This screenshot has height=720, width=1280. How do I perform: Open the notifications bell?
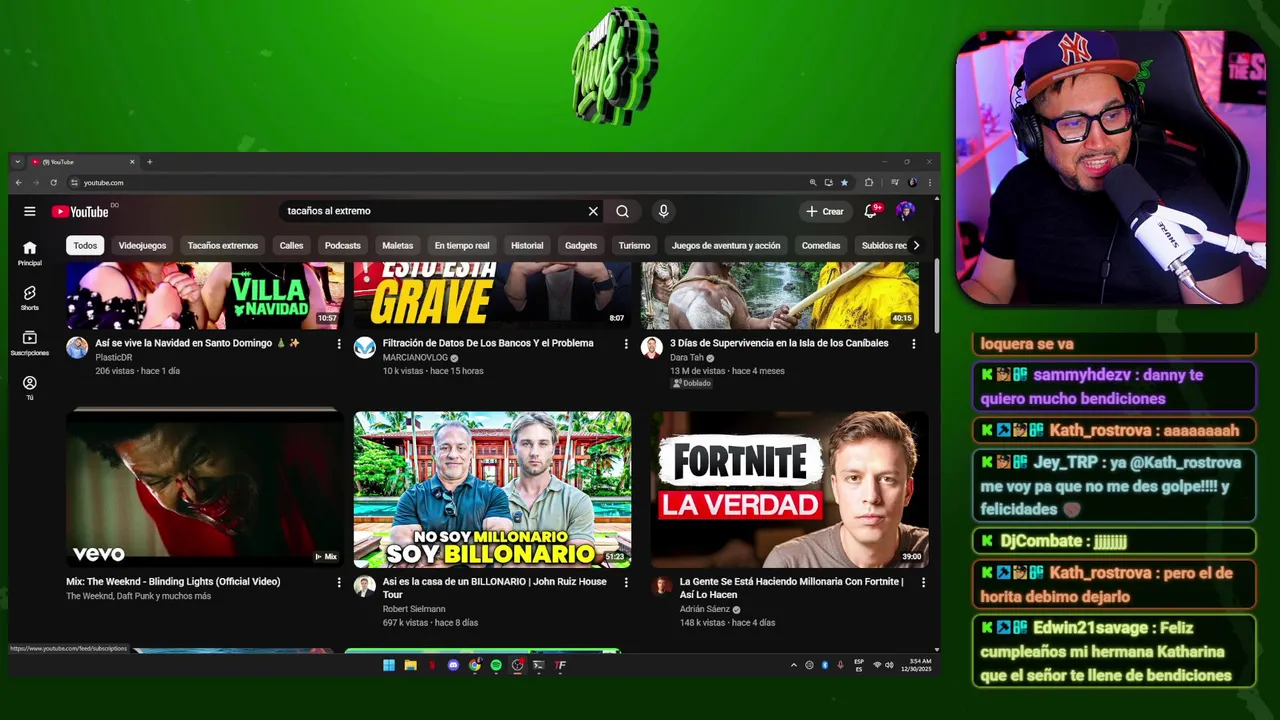click(x=871, y=211)
